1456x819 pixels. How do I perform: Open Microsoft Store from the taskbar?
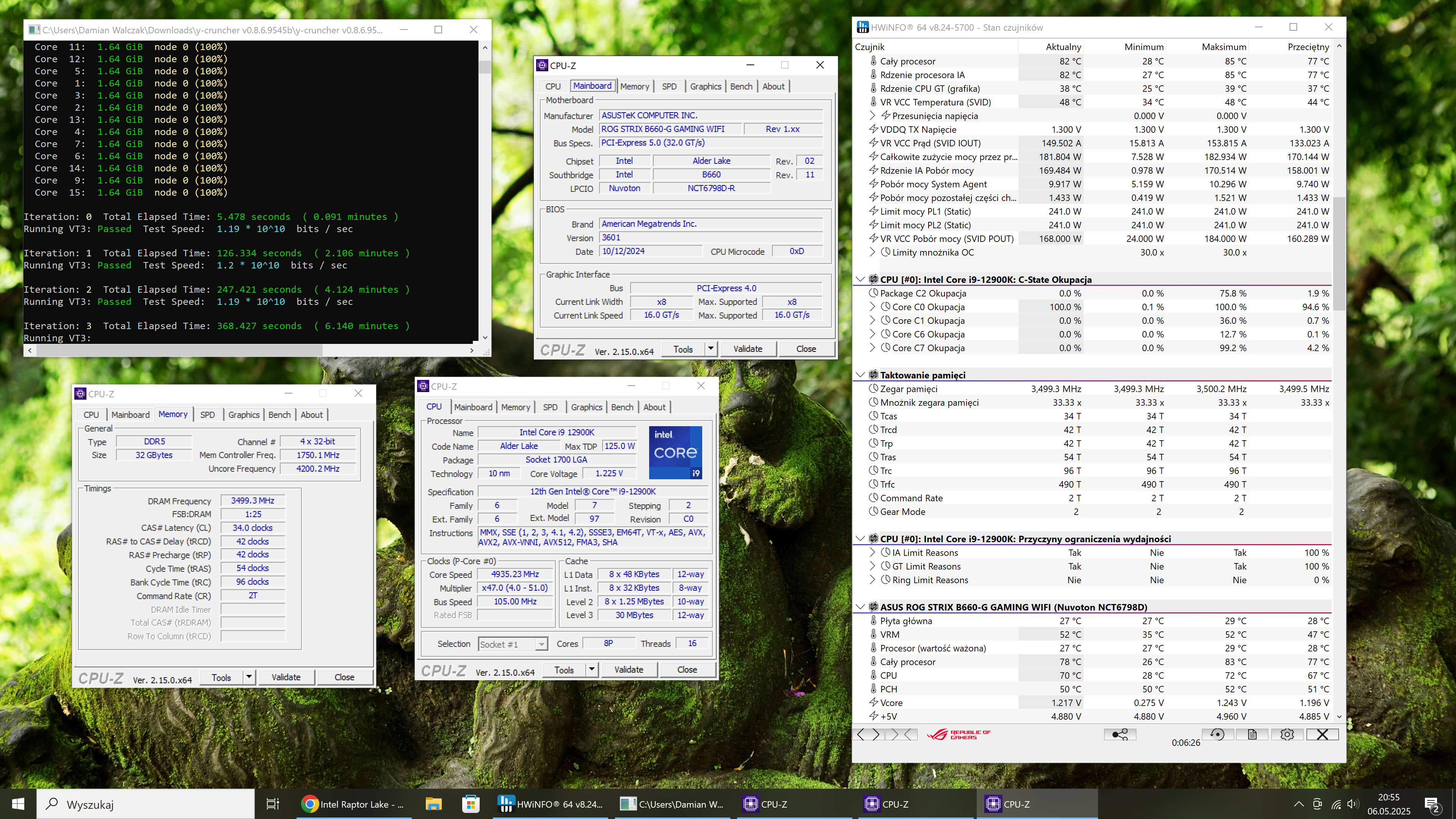[470, 804]
